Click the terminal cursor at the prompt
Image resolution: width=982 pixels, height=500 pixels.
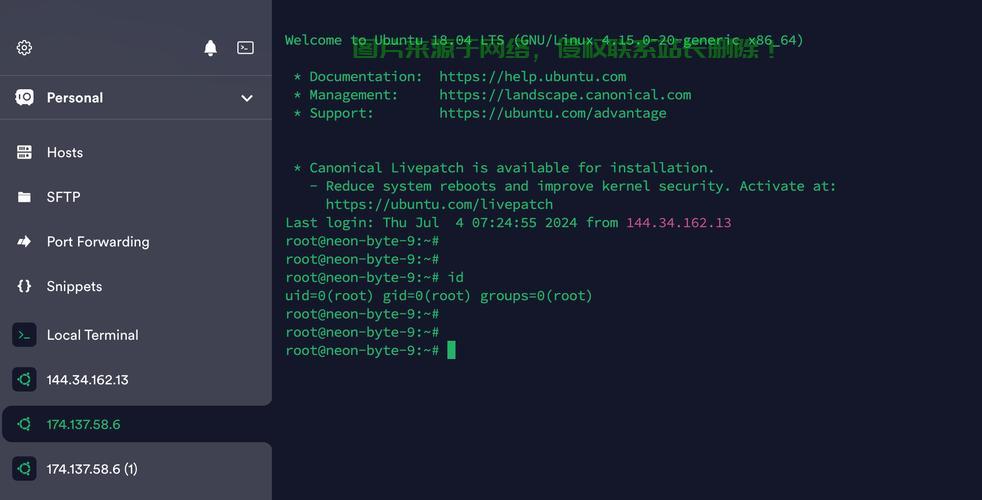(451, 350)
